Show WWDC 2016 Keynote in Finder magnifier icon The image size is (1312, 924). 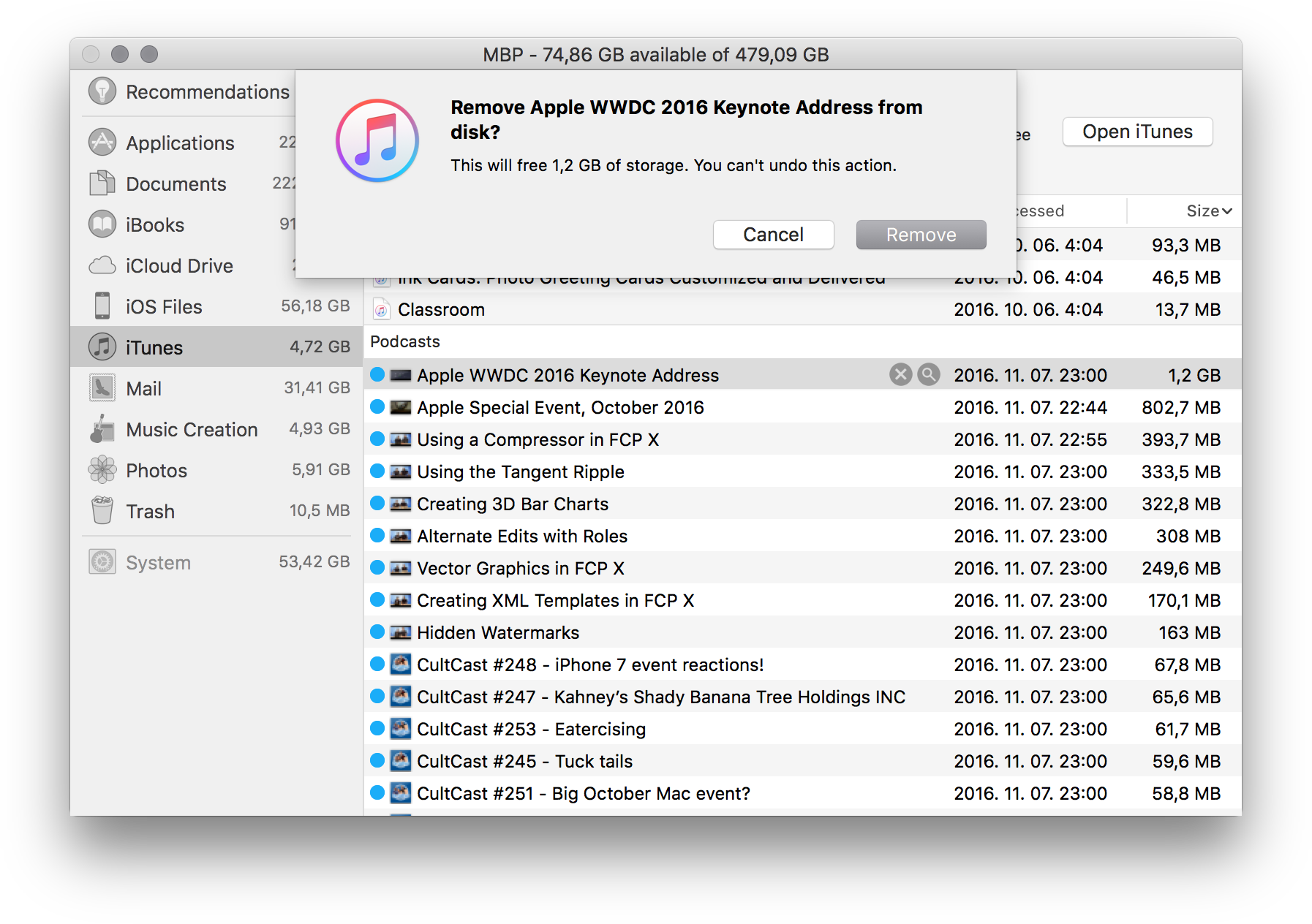pyautogui.click(x=929, y=375)
